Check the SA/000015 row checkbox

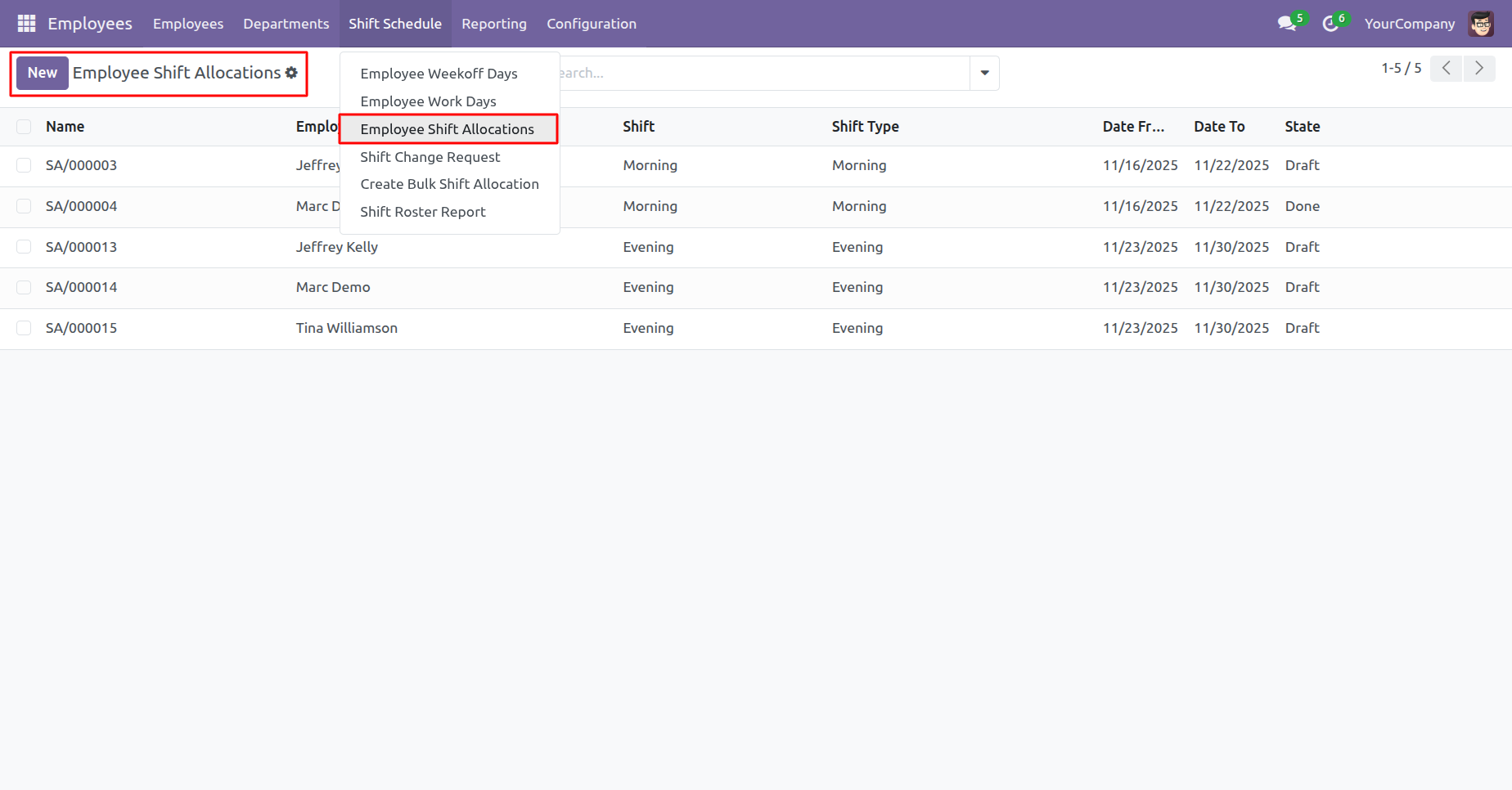pos(24,328)
